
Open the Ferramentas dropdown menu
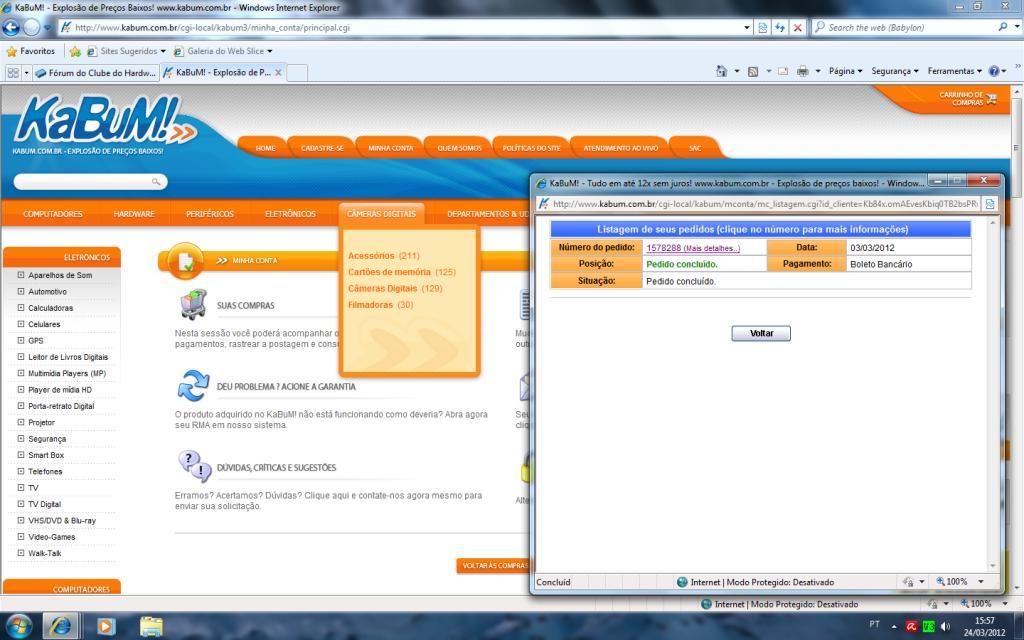(x=955, y=71)
